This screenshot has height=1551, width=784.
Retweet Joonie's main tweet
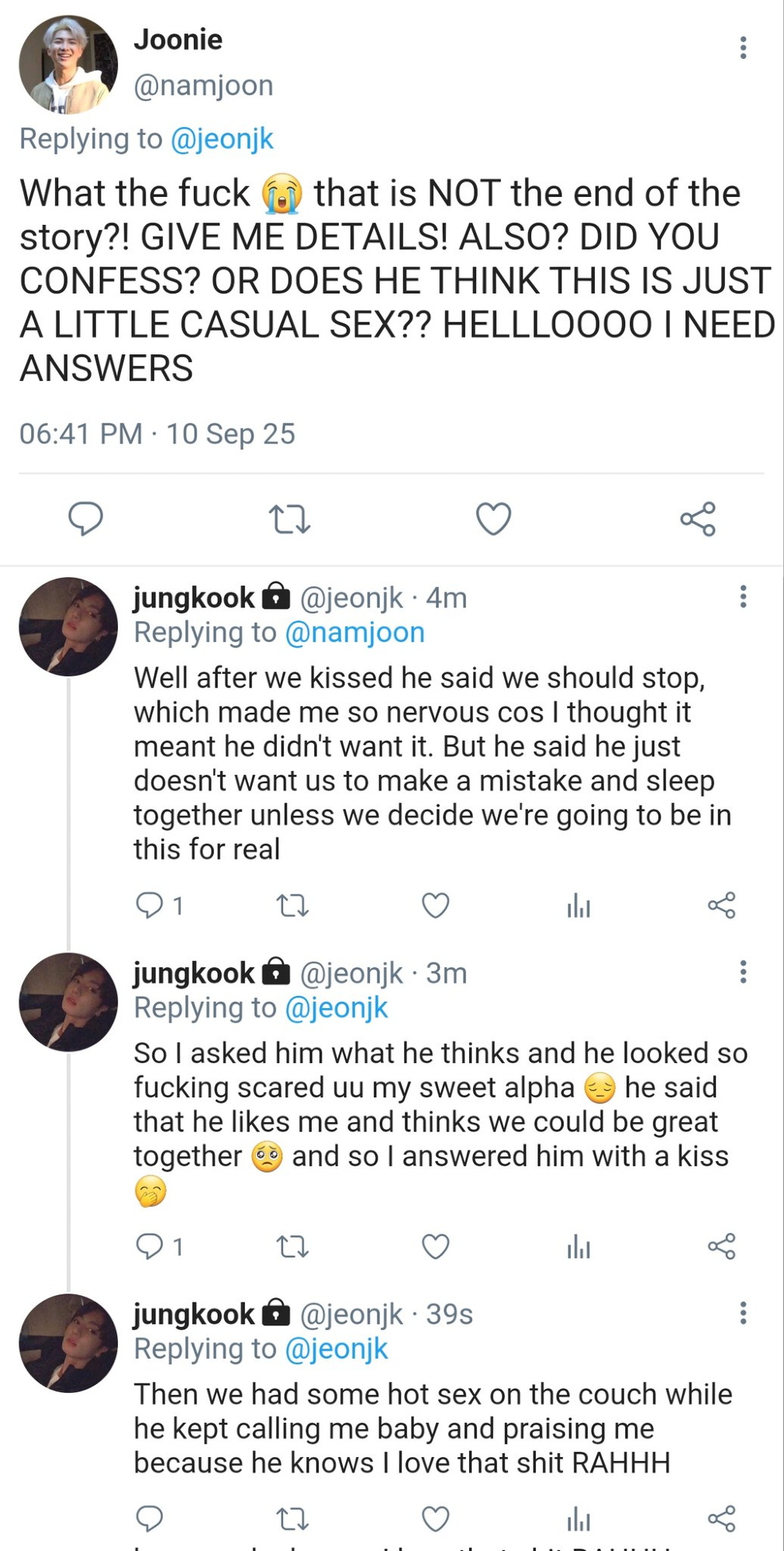[289, 519]
